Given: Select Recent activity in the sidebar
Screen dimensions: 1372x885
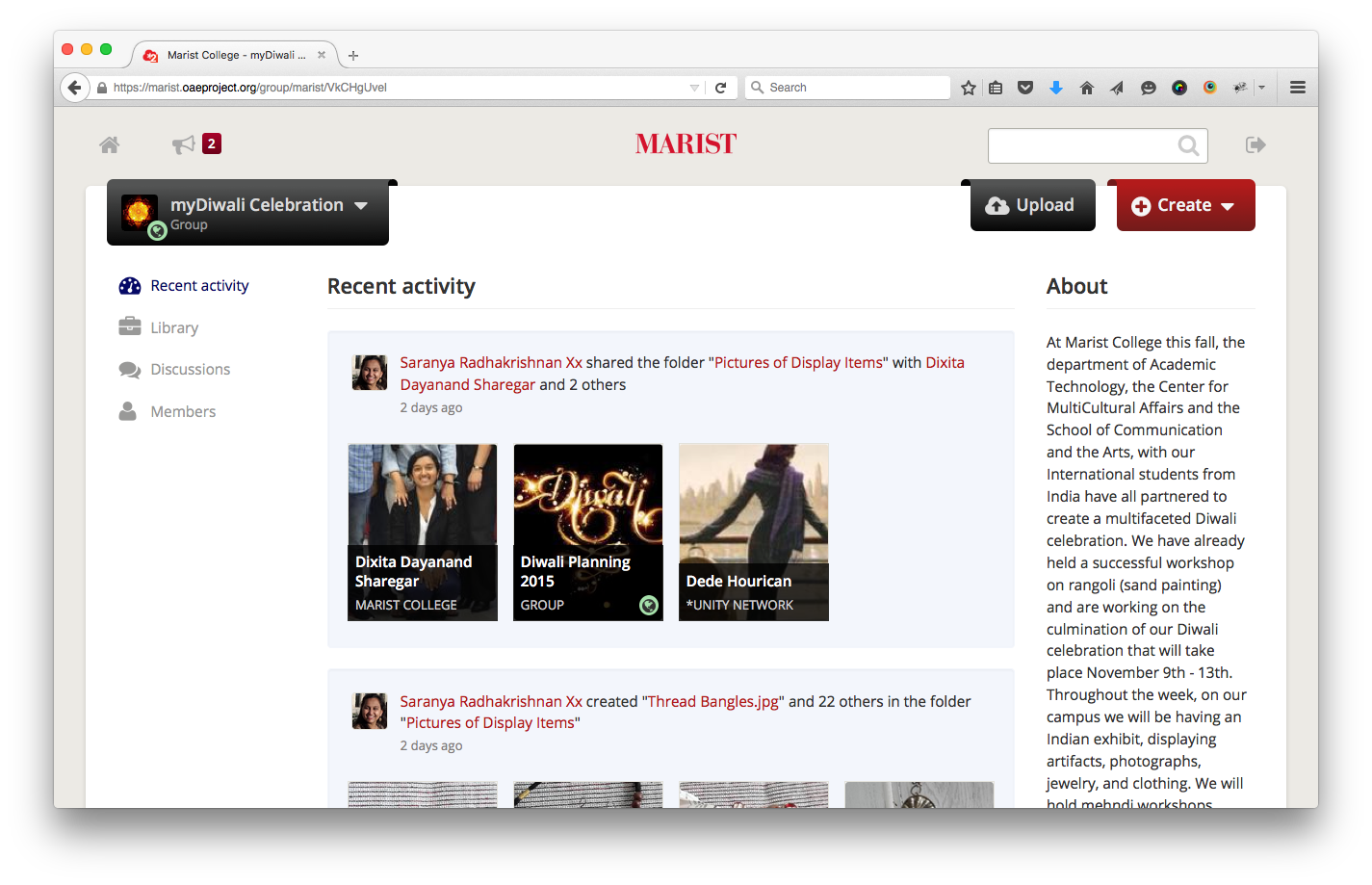Looking at the screenshot, I should [199, 286].
